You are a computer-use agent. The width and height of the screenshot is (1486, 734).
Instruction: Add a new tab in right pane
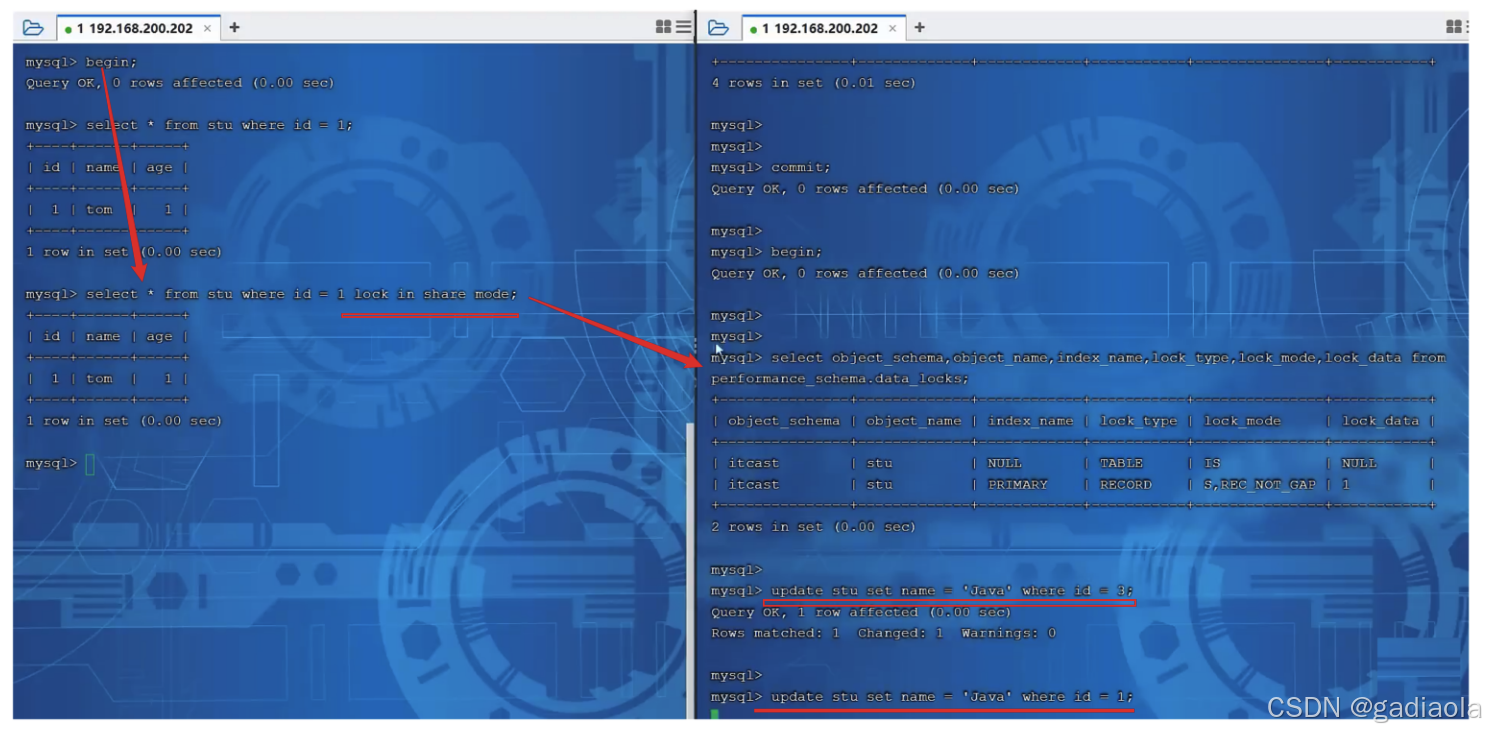[x=919, y=27]
